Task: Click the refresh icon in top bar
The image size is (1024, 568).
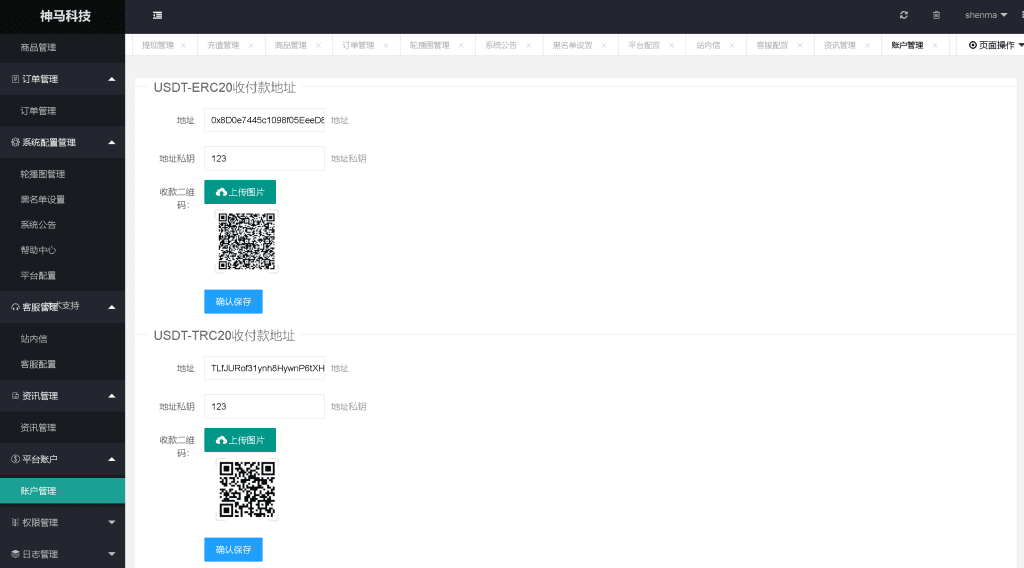Action: tap(904, 15)
